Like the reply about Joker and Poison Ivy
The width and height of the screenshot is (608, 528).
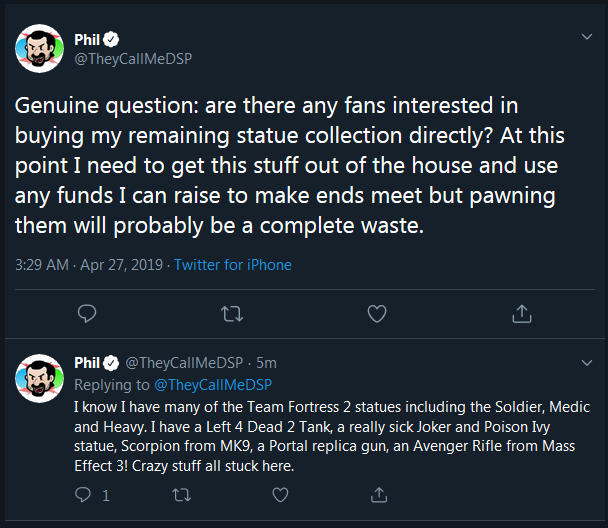coord(280,495)
